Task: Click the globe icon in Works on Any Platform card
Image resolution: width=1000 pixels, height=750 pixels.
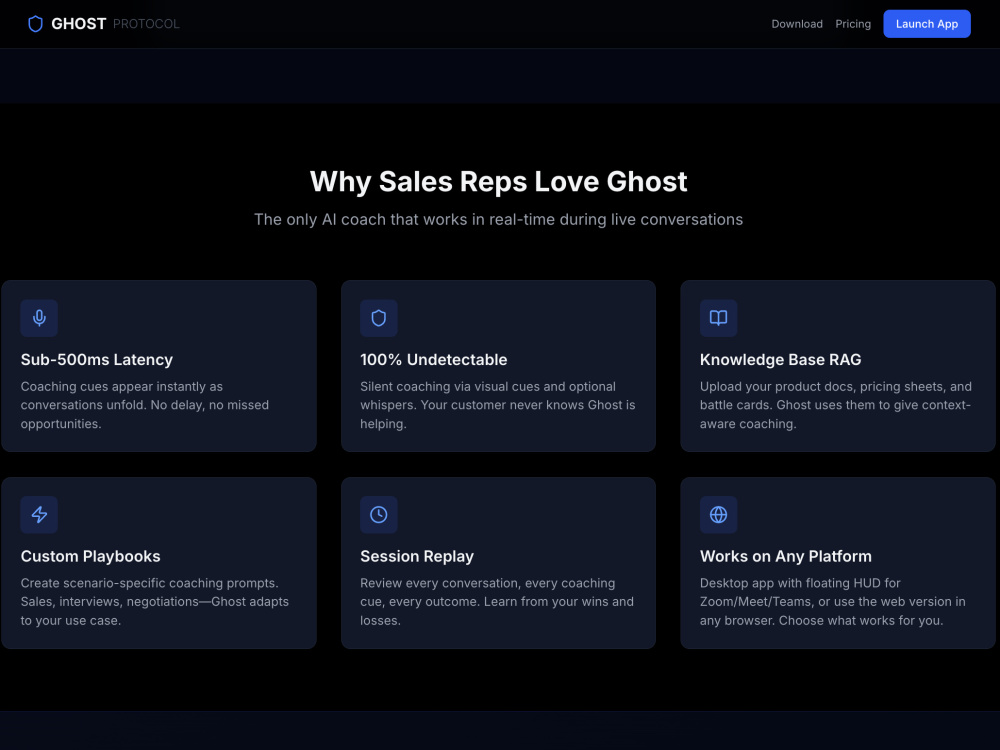Action: click(719, 515)
